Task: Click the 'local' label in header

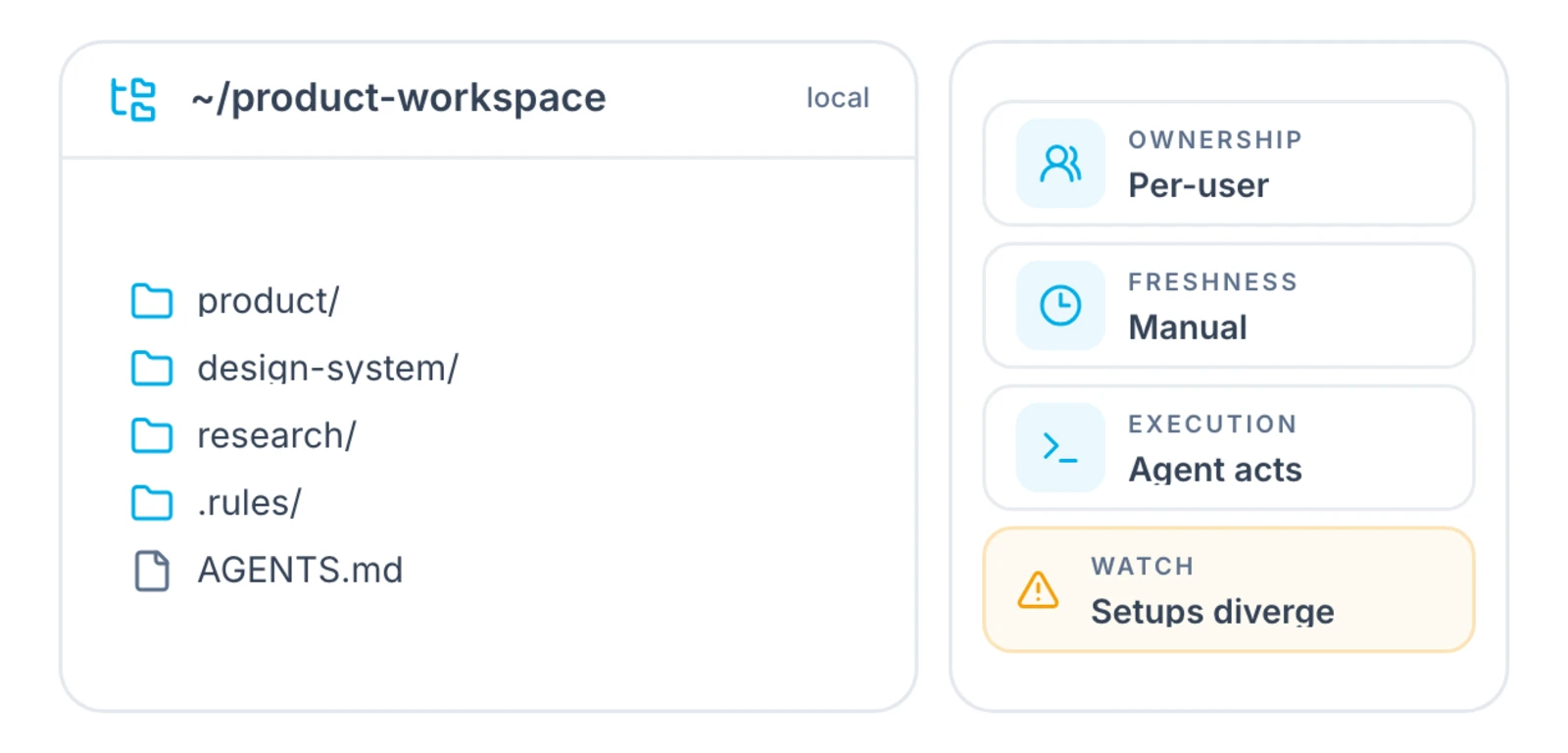Action: (x=838, y=98)
